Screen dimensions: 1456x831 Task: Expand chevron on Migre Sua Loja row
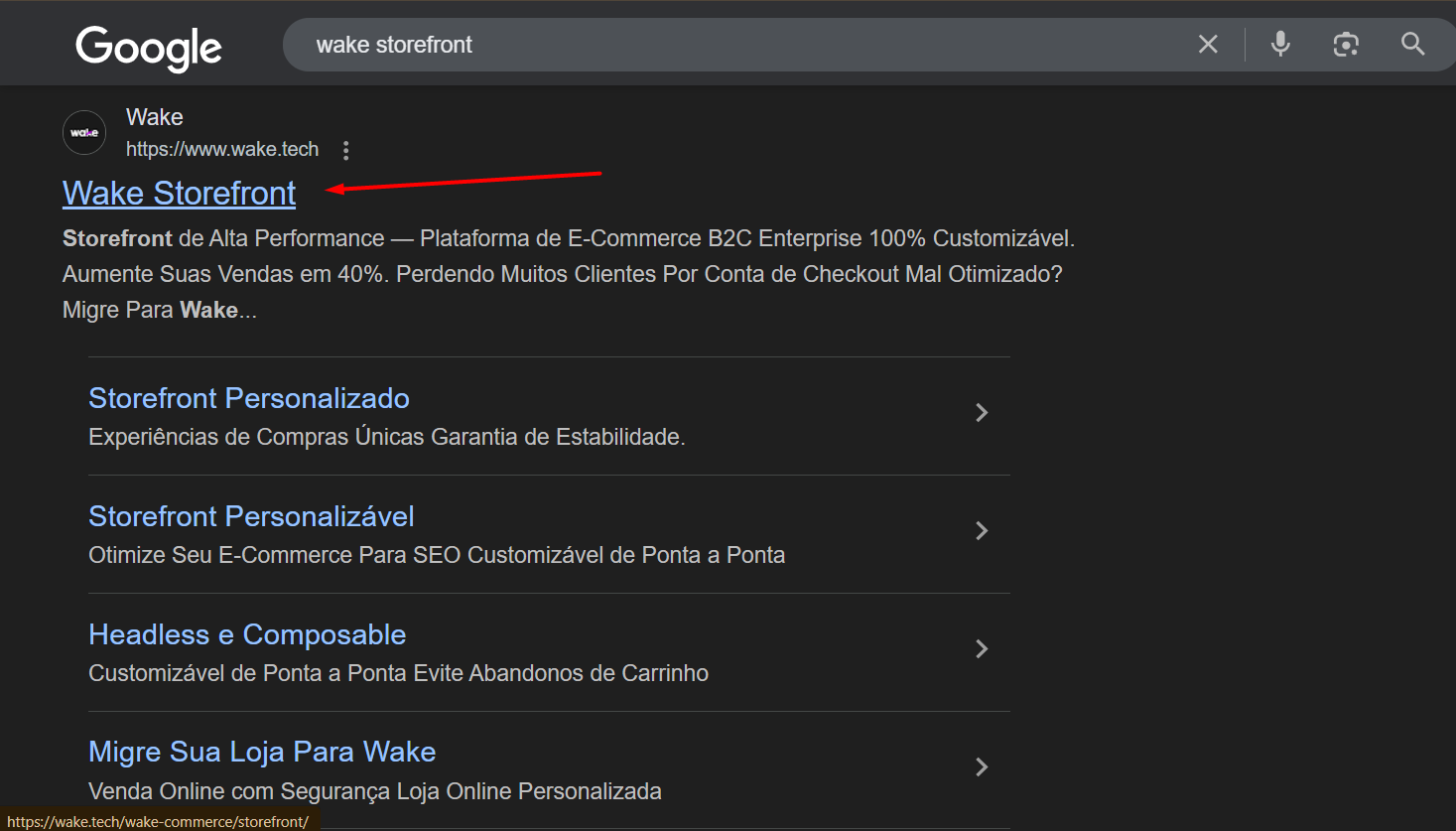pyautogui.click(x=982, y=766)
